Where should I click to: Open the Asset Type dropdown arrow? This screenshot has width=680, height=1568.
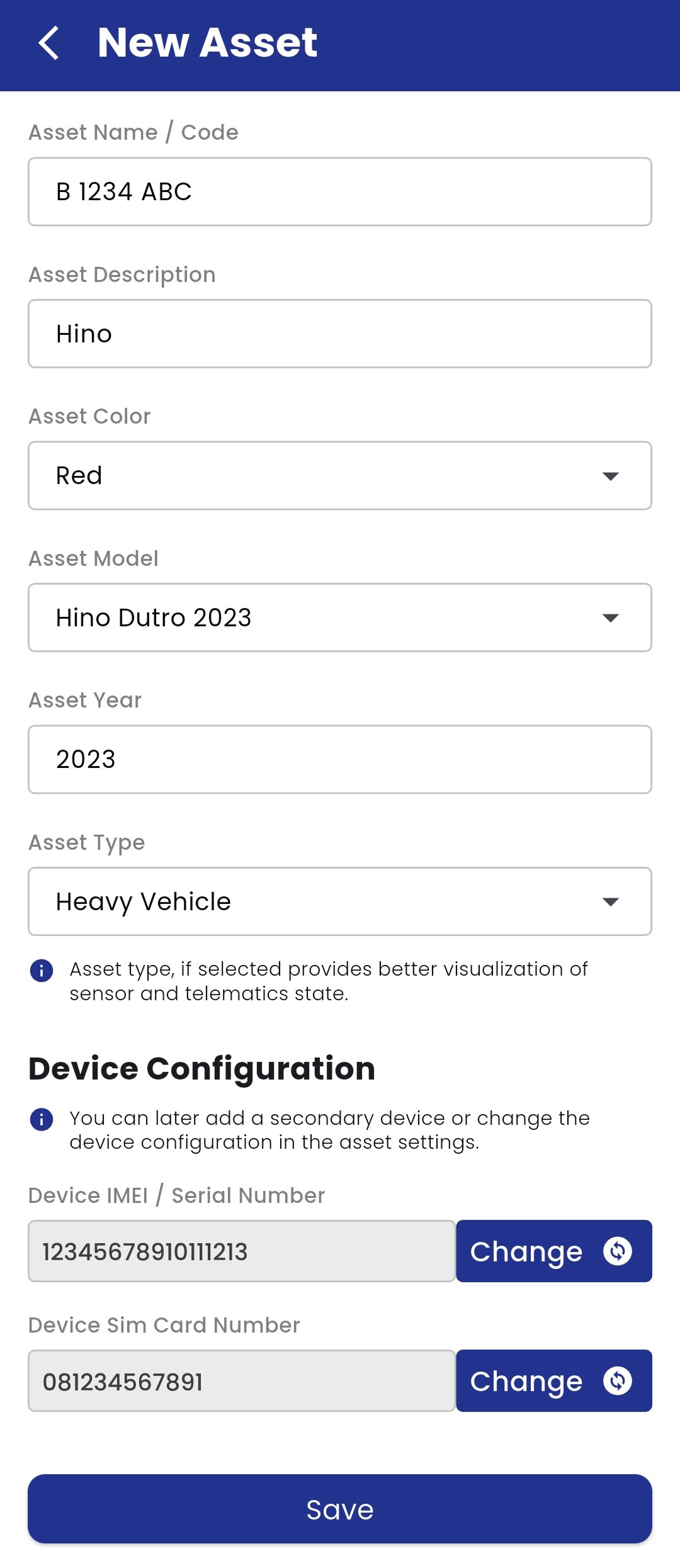[x=610, y=902]
